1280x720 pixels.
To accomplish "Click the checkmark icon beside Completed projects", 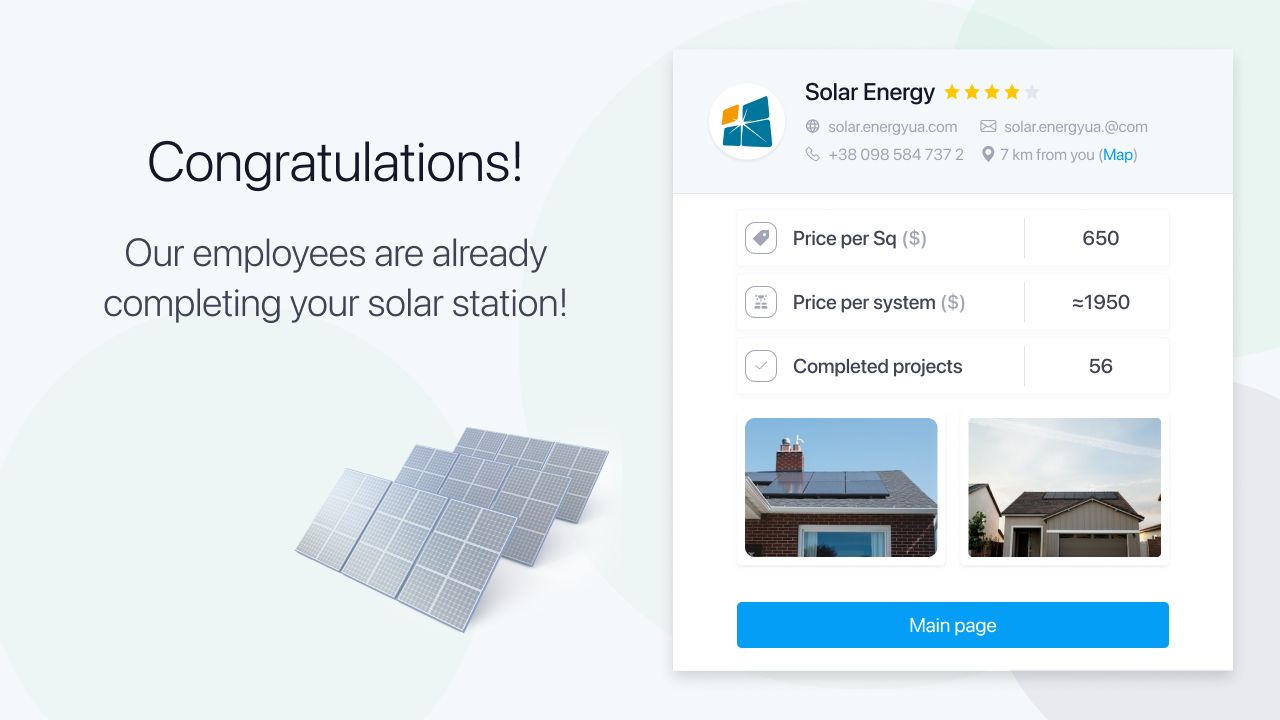I will (x=761, y=365).
